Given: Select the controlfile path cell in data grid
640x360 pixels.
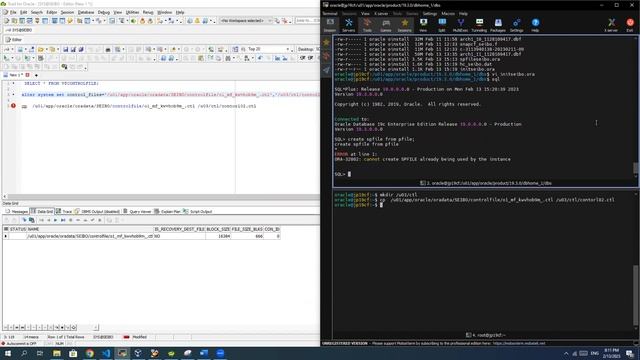Looking at the screenshot, I should pos(90,236).
